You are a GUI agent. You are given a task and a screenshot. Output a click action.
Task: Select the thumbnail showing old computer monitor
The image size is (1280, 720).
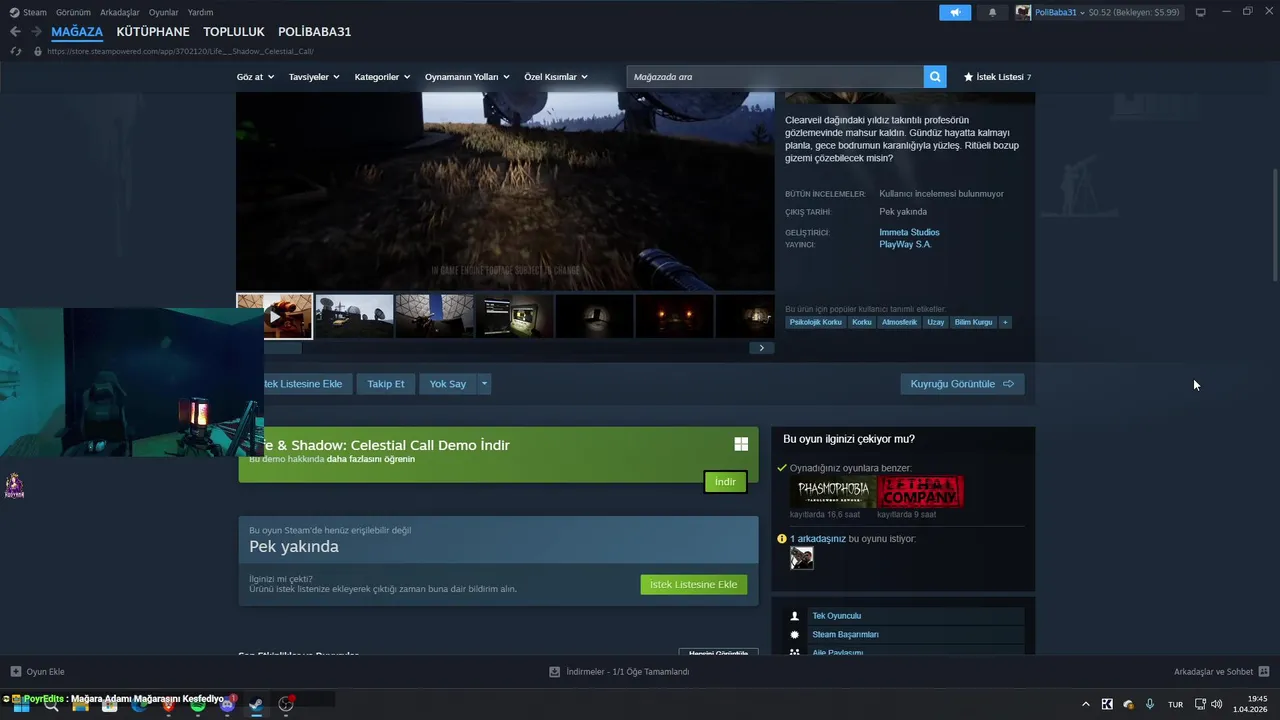514,316
